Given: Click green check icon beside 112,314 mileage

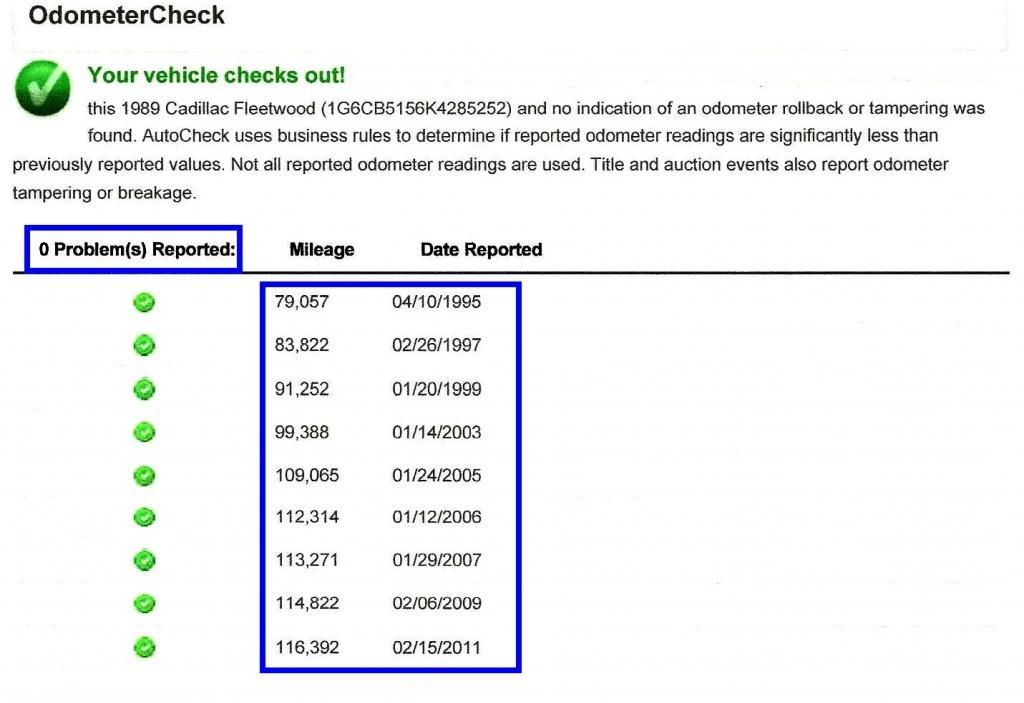Looking at the screenshot, I should click(x=144, y=517).
